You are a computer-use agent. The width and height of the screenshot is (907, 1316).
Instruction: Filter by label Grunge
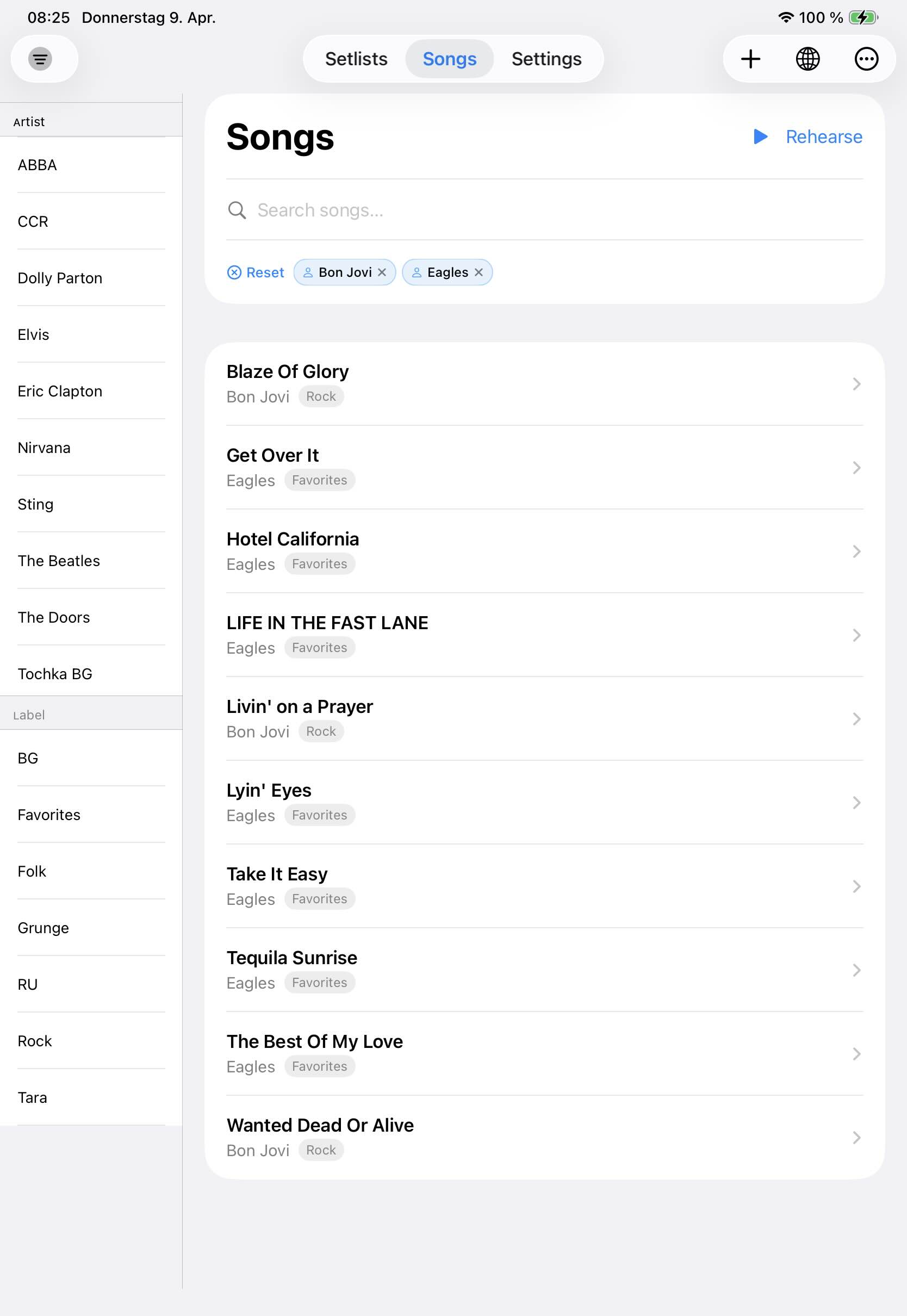(x=91, y=927)
